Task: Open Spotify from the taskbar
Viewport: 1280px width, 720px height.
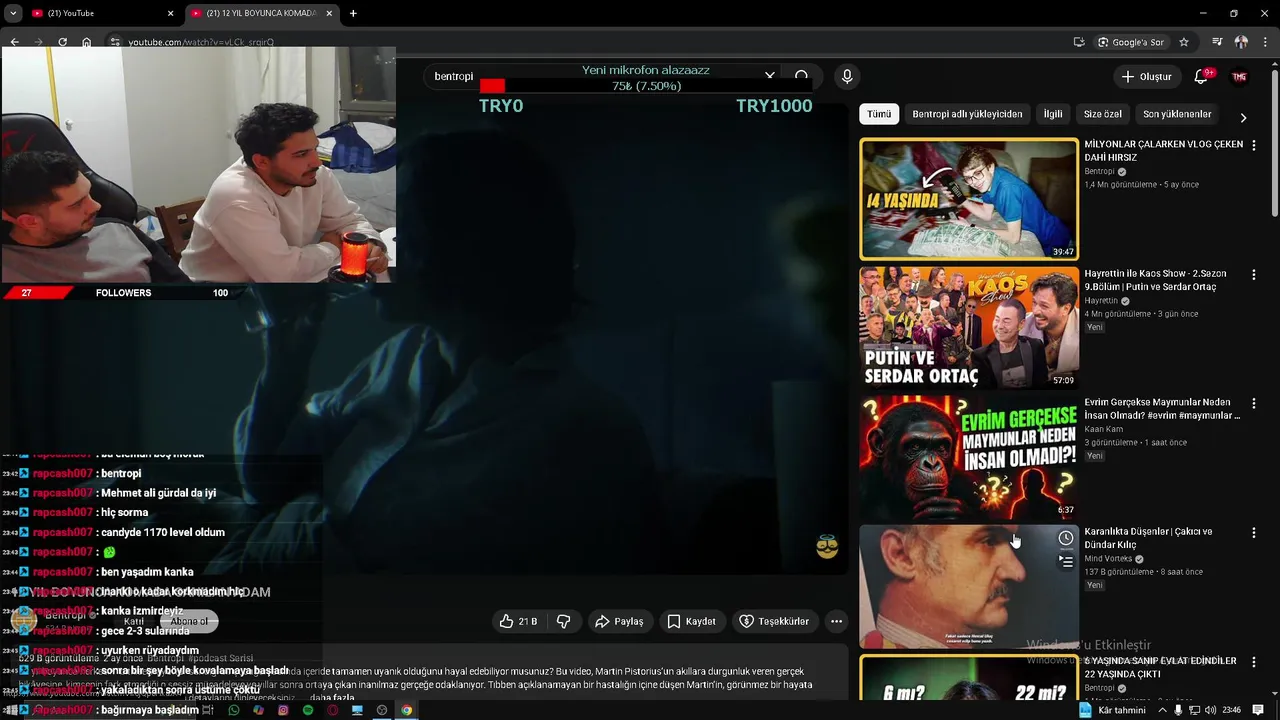Action: pos(308,710)
